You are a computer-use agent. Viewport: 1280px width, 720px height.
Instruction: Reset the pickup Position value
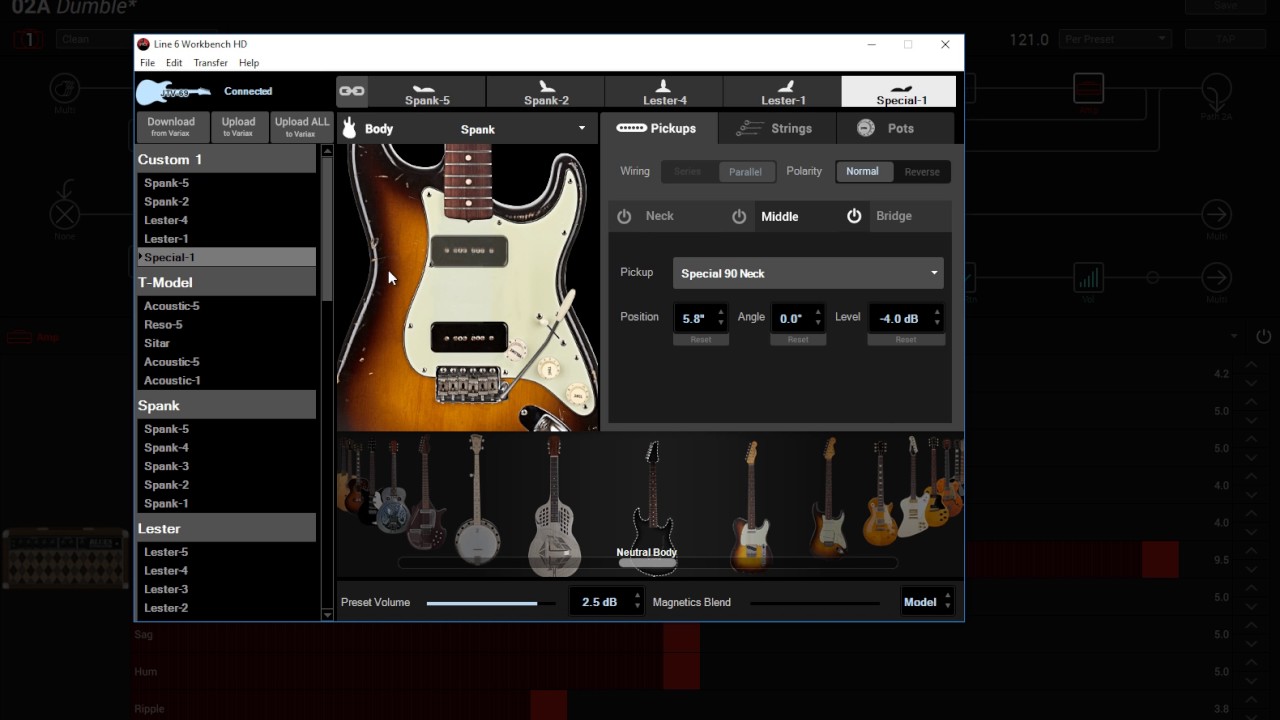pos(700,339)
